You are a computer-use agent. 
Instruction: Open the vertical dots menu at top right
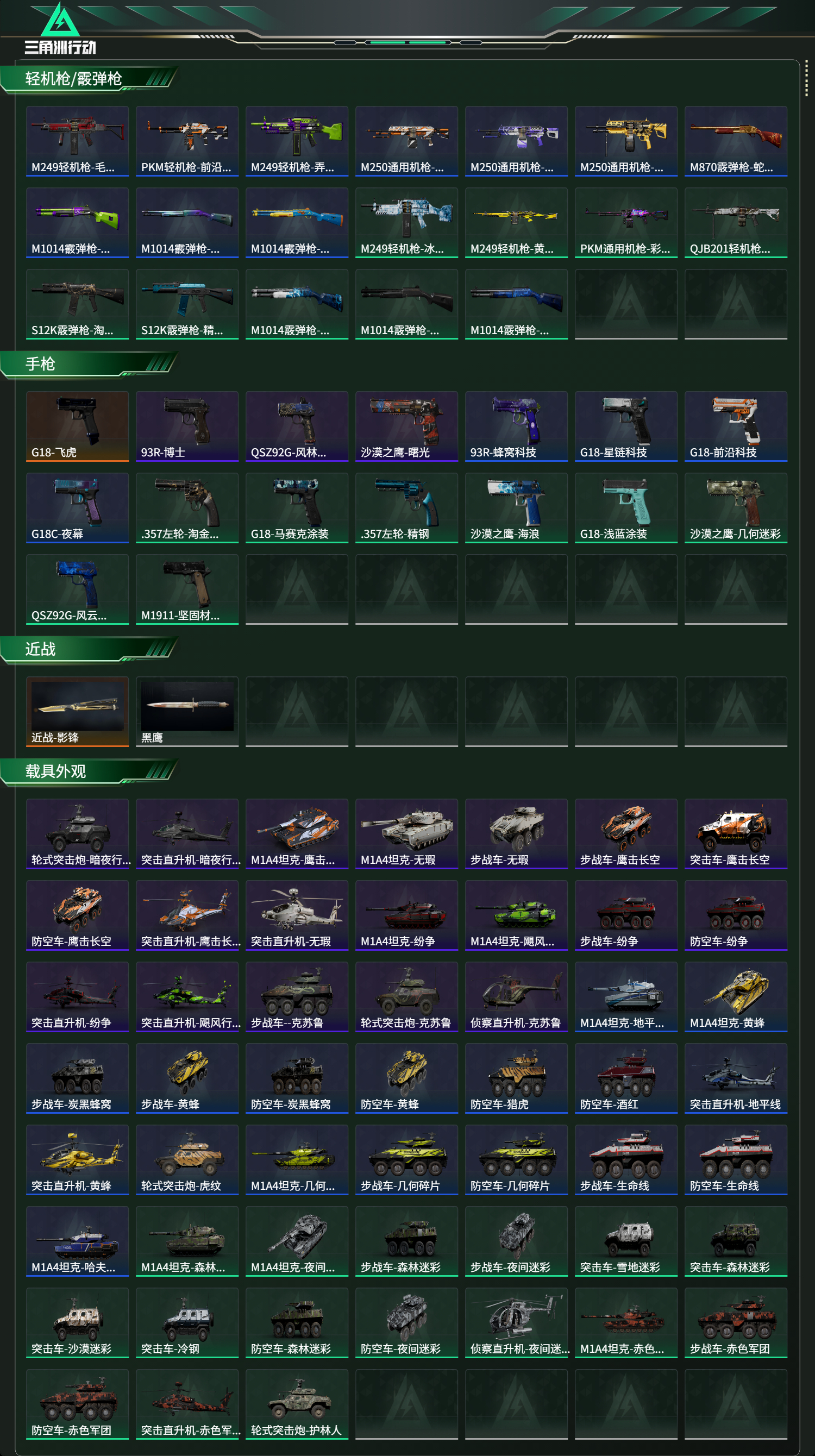(806, 78)
